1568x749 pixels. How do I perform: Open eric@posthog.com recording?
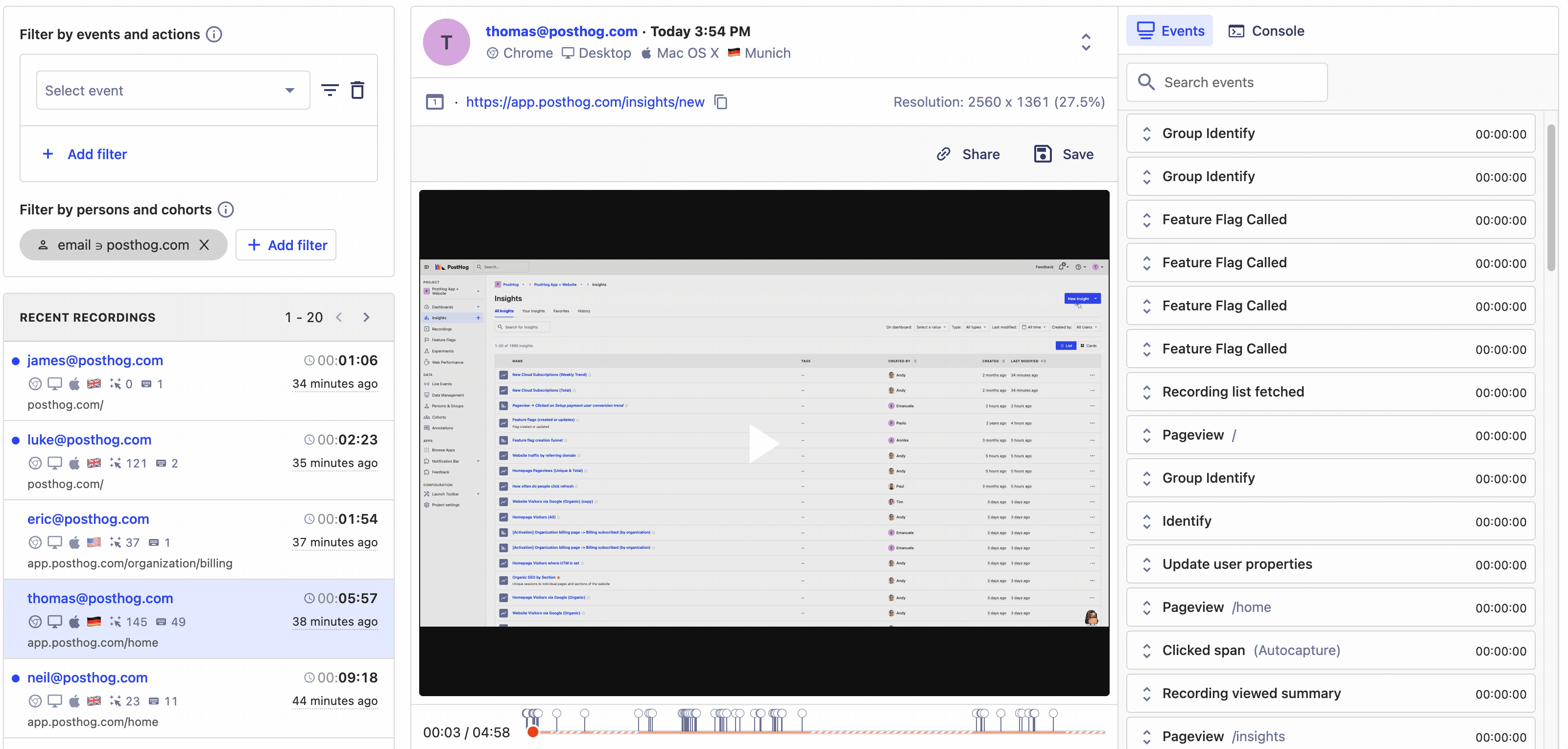tap(198, 539)
